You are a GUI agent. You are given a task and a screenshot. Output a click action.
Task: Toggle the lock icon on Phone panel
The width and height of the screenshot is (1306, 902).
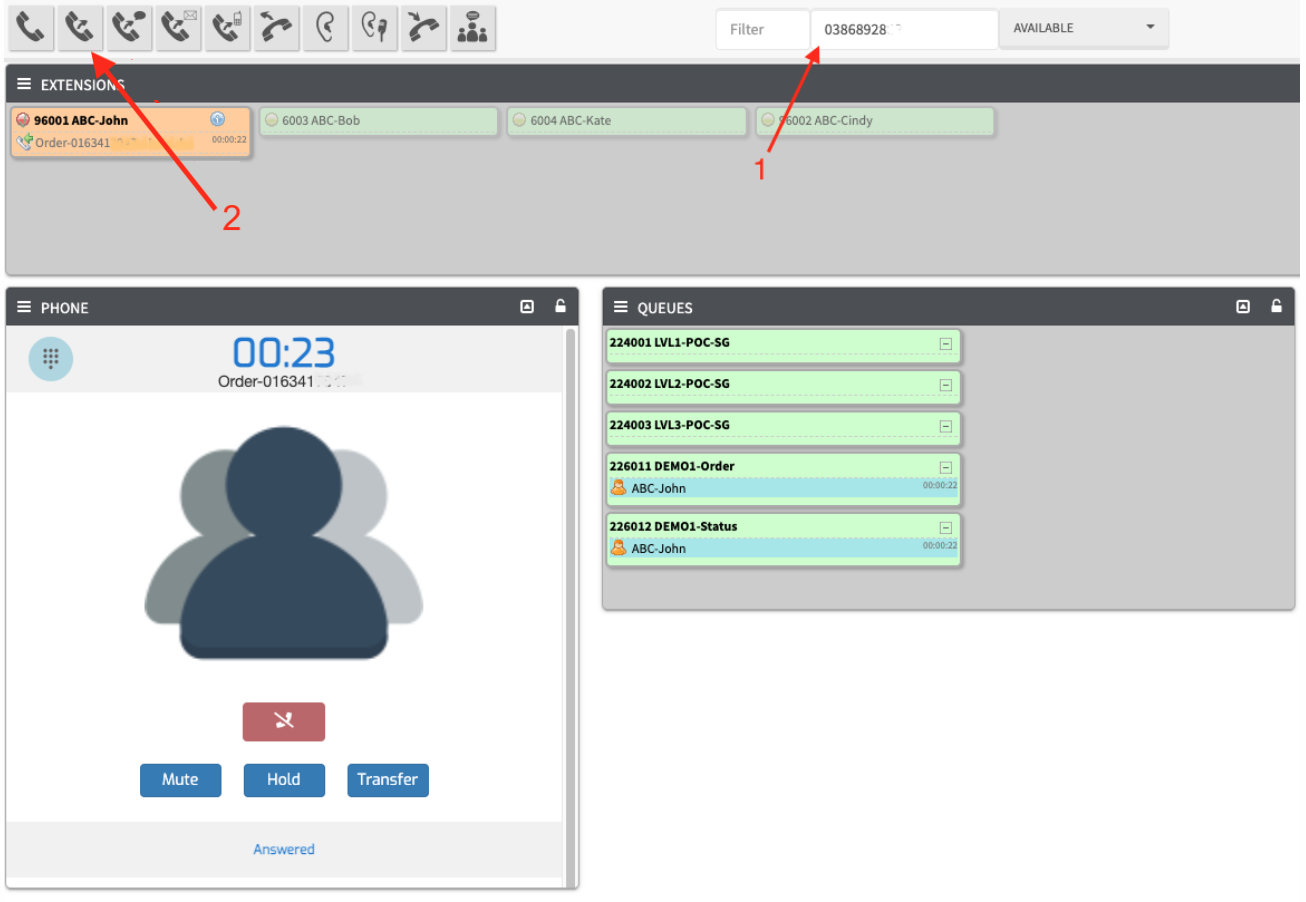[x=561, y=307]
